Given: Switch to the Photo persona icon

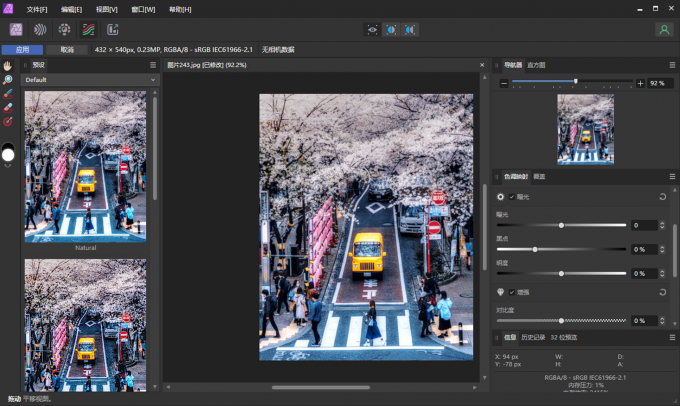Looking at the screenshot, I should point(16,29).
